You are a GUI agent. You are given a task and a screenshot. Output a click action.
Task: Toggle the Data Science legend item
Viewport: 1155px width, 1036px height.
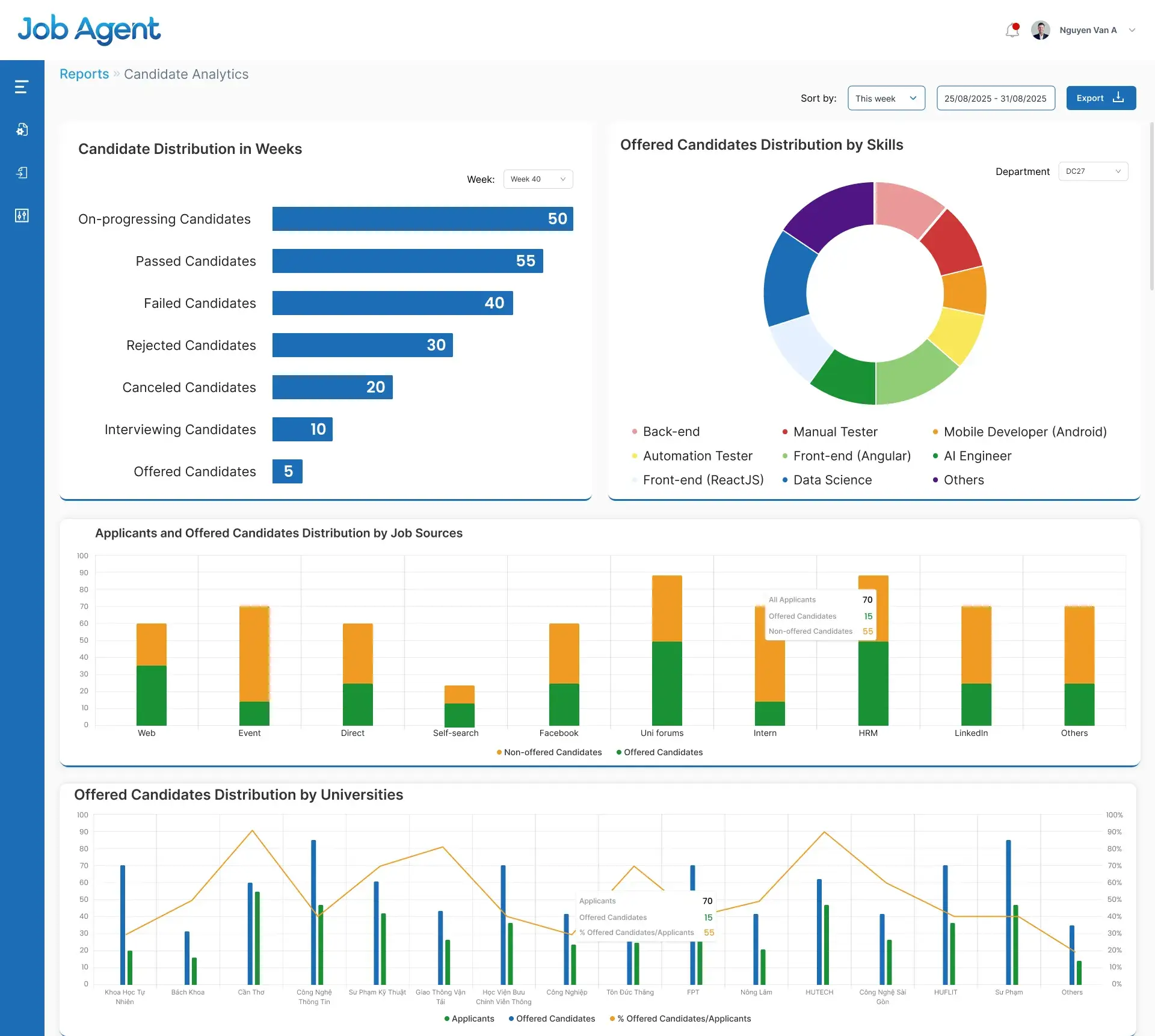[x=827, y=480]
